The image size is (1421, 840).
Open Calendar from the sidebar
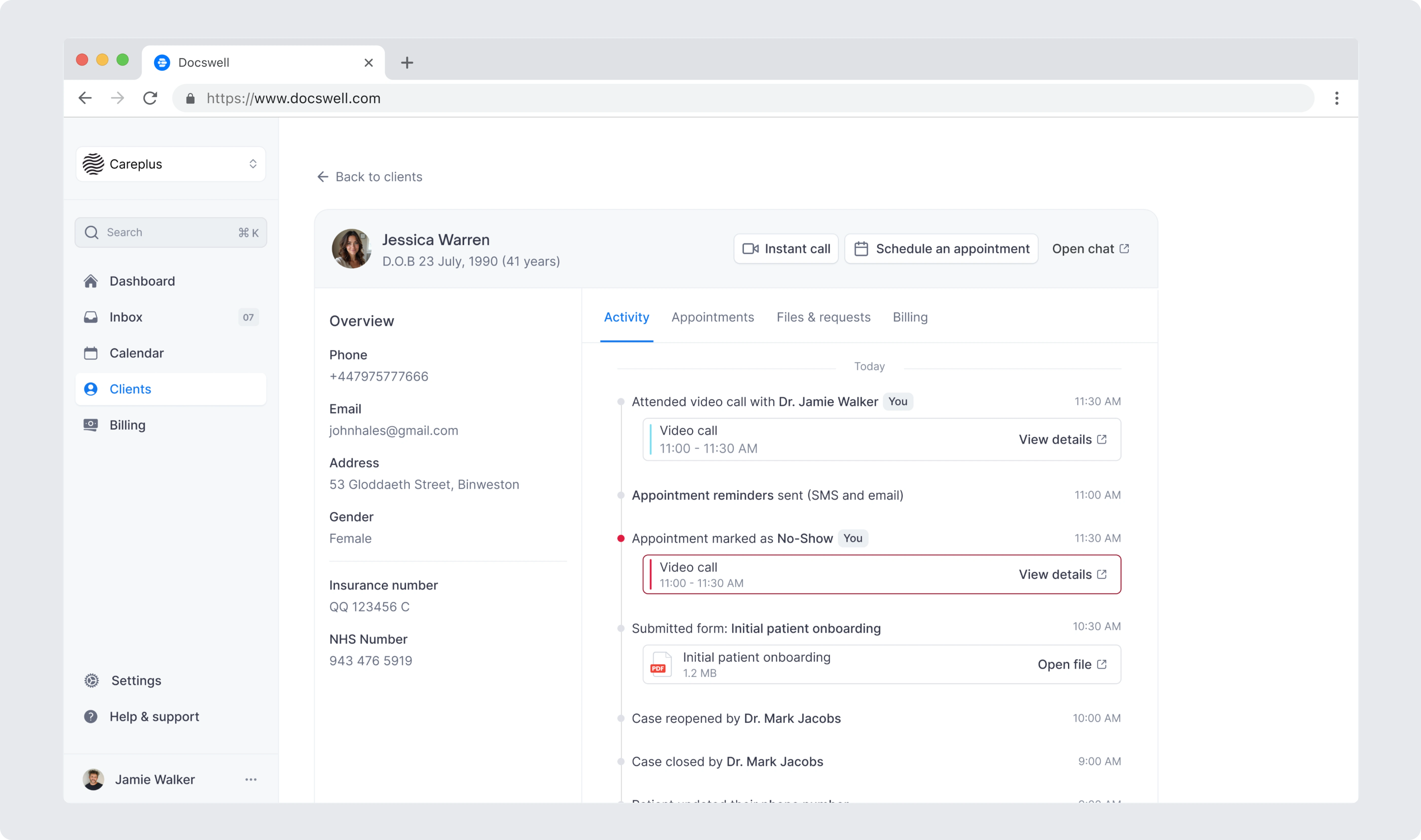(136, 353)
